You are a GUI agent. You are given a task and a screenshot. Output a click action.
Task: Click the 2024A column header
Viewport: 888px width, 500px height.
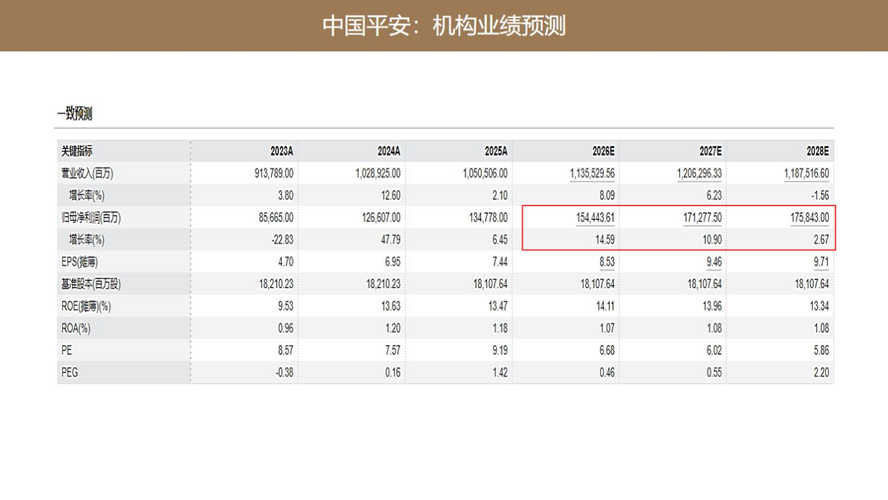click(x=388, y=151)
